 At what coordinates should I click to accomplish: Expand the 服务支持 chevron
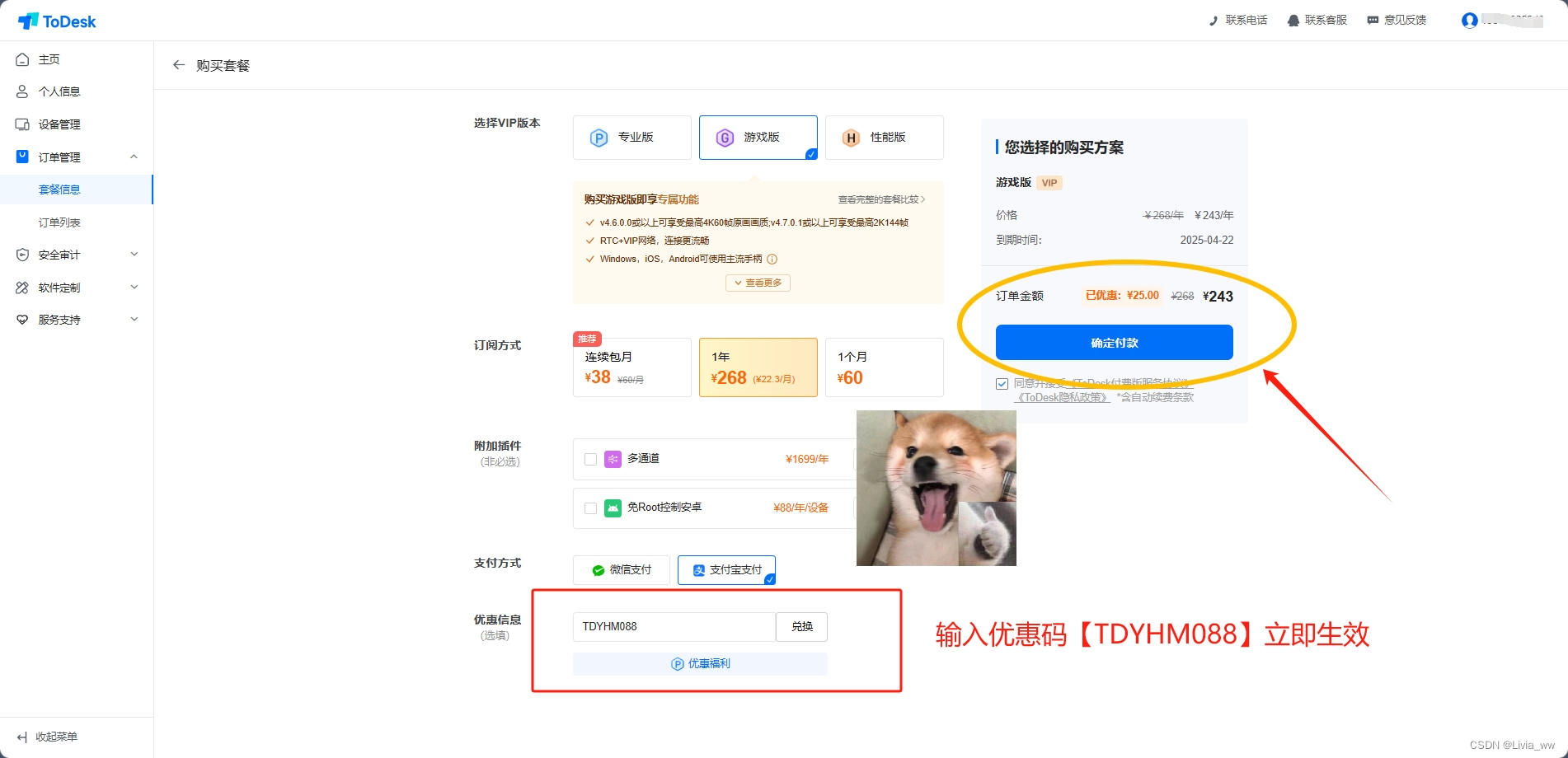(134, 320)
